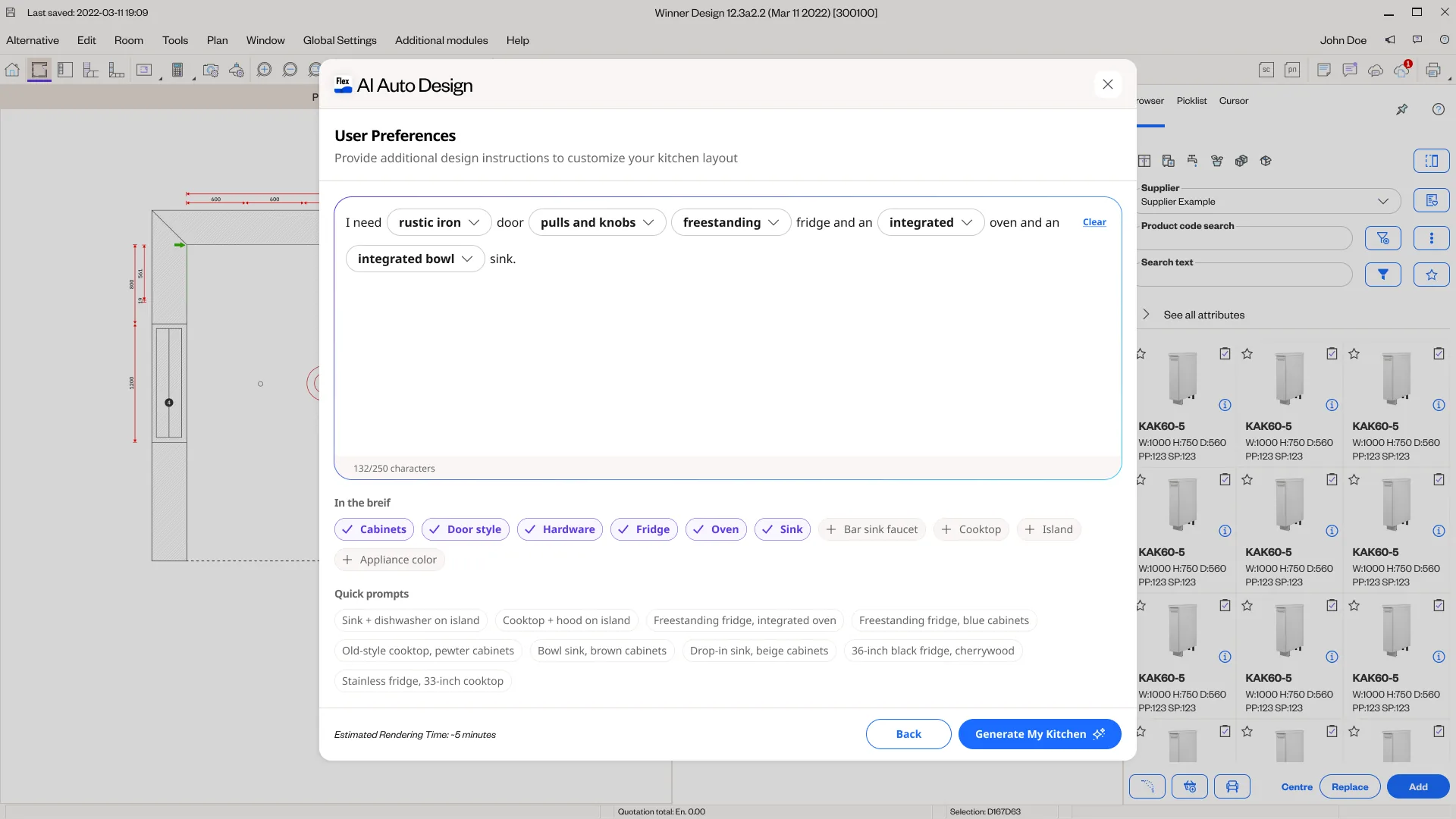Open the Room menu
This screenshot has width=1456, height=819.
click(x=129, y=40)
